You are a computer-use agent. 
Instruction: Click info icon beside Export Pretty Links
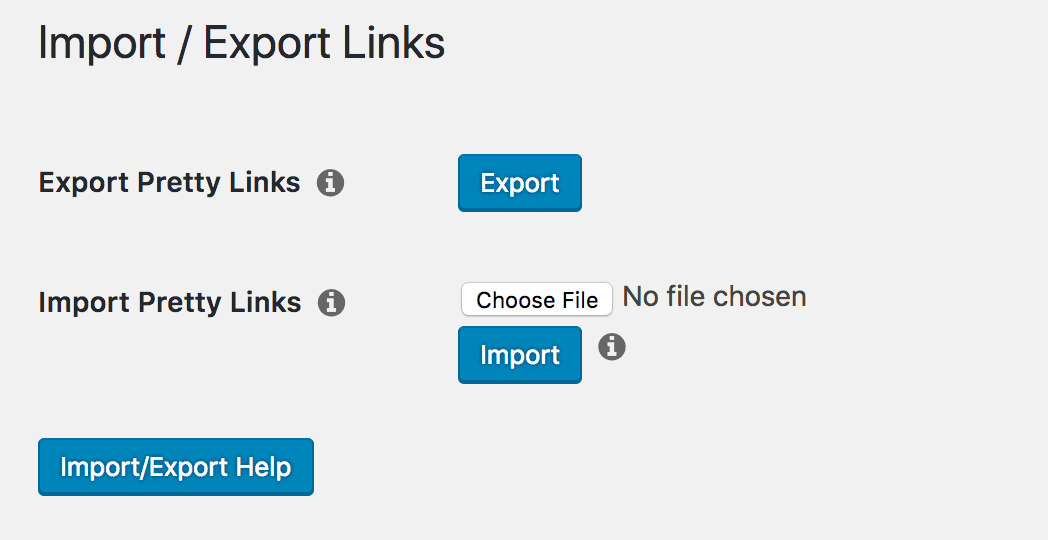(330, 182)
